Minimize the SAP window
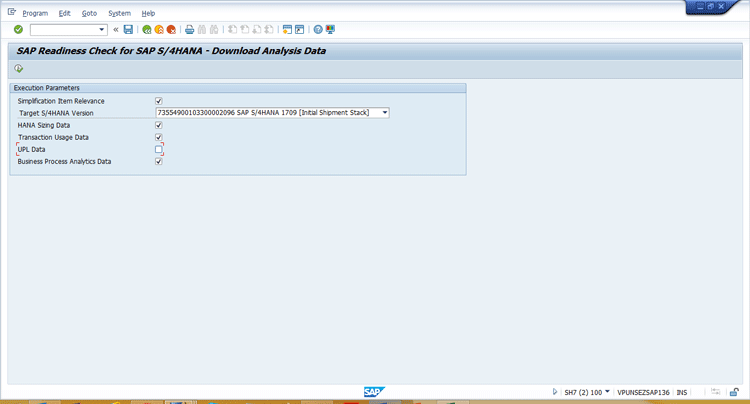 tap(700, 6)
